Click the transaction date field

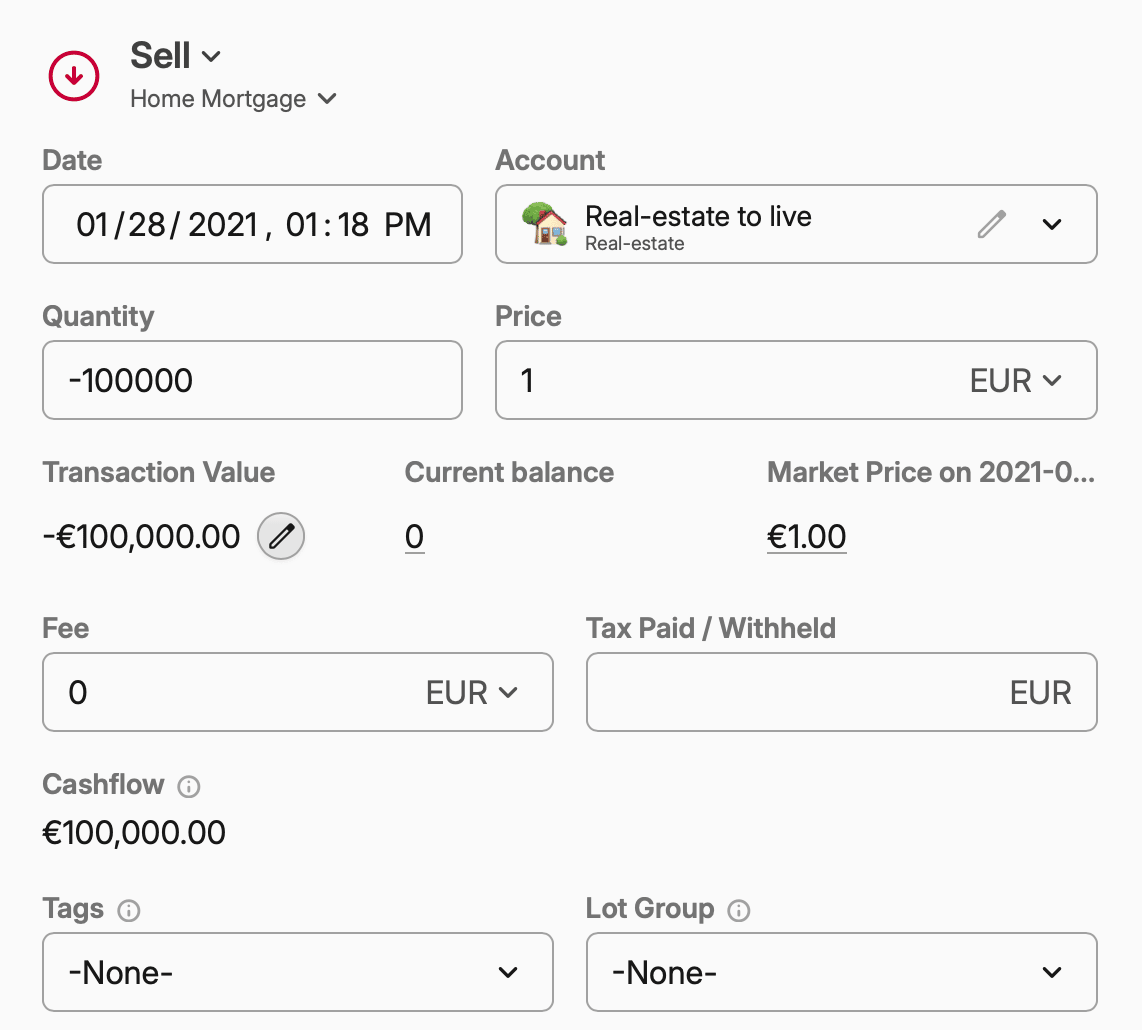tap(252, 224)
